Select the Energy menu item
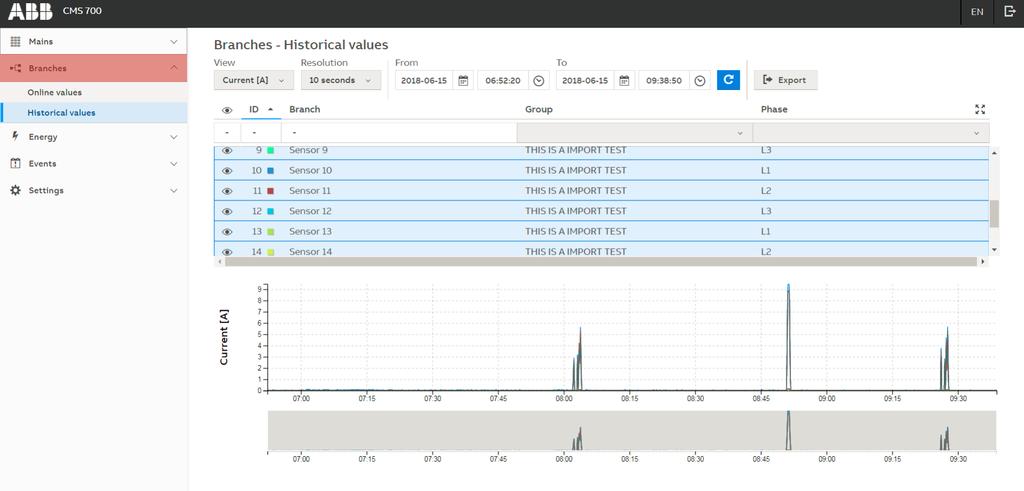 (93, 137)
